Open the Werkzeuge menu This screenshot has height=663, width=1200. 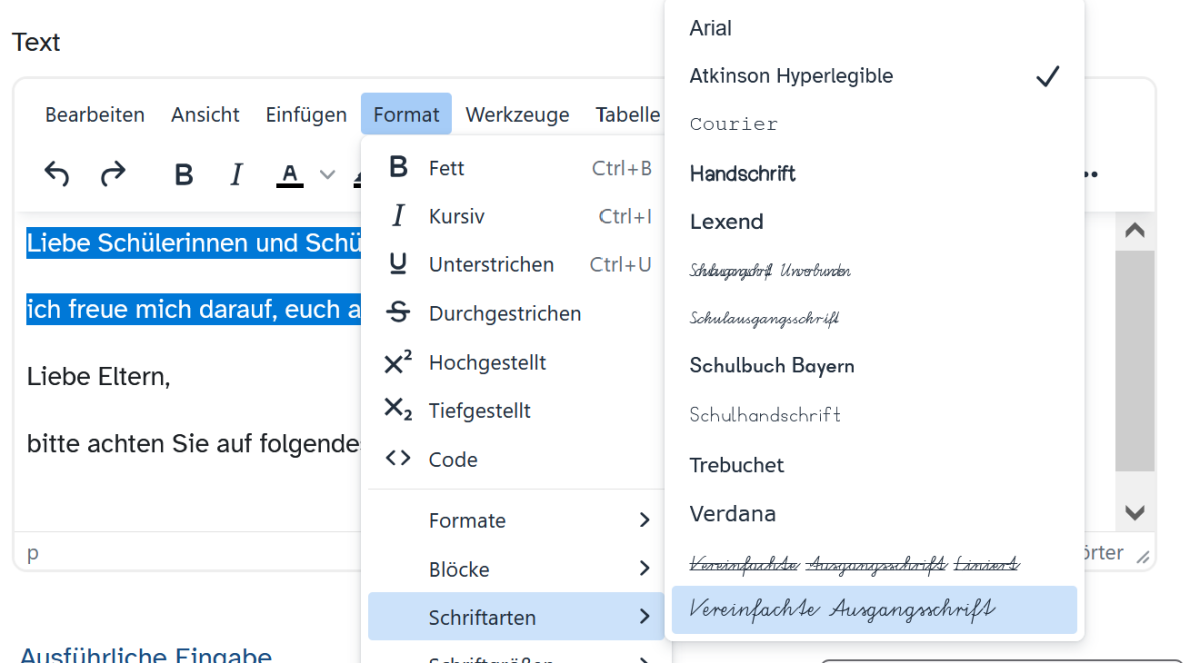pos(517,115)
